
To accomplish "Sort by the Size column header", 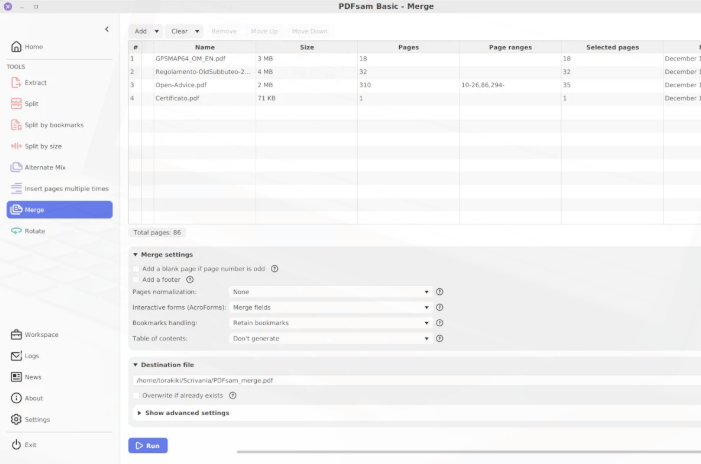I will coord(307,47).
